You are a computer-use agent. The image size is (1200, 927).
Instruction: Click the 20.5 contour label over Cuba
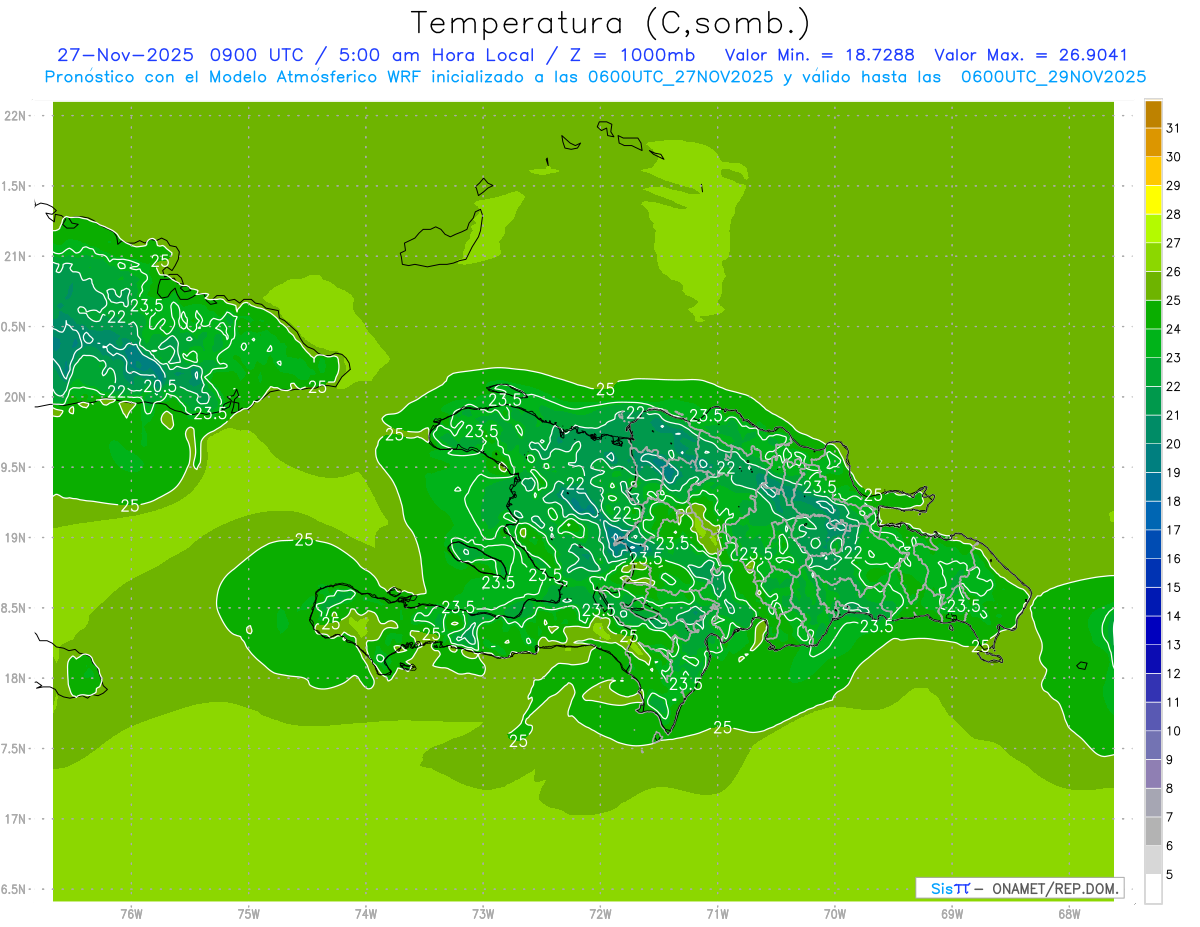160,386
